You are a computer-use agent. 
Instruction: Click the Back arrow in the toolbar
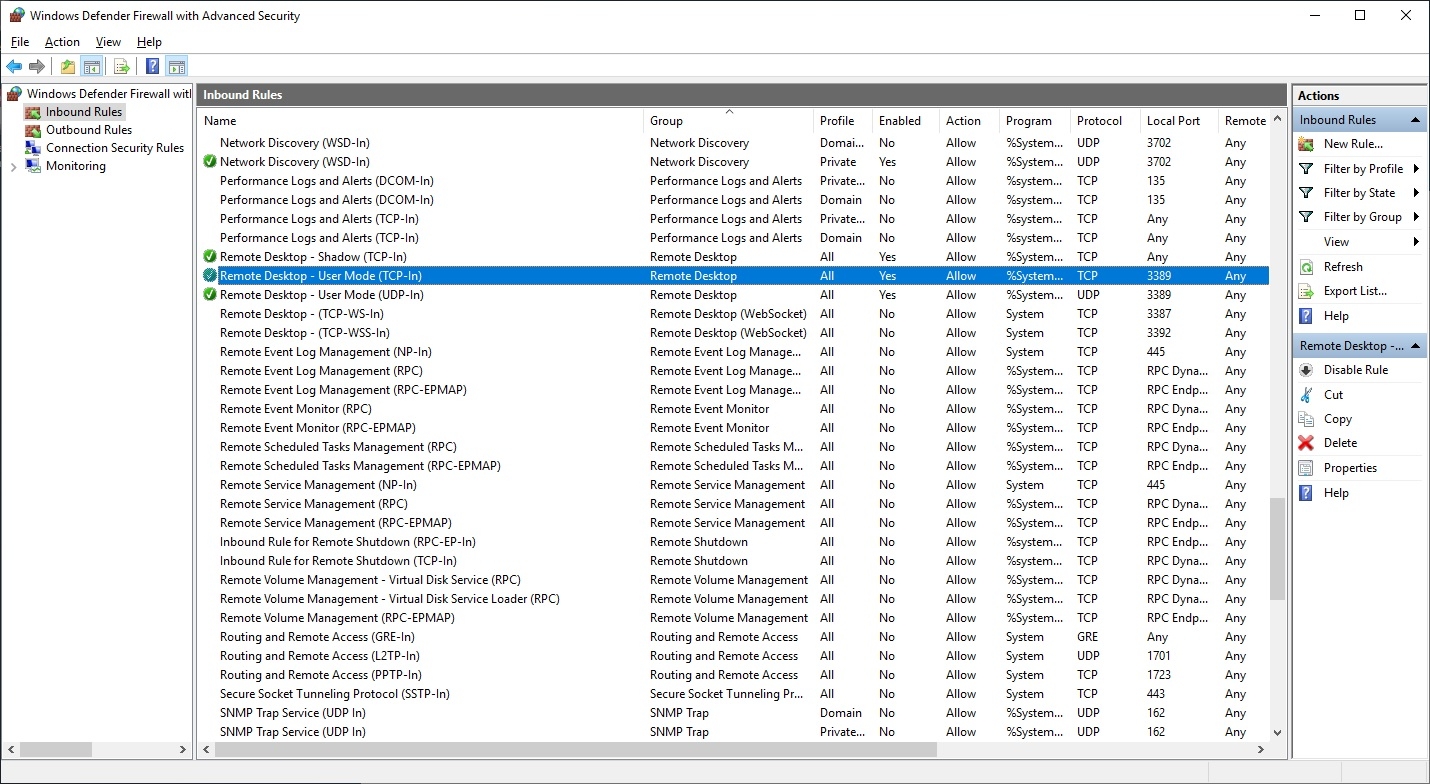pyautogui.click(x=14, y=67)
